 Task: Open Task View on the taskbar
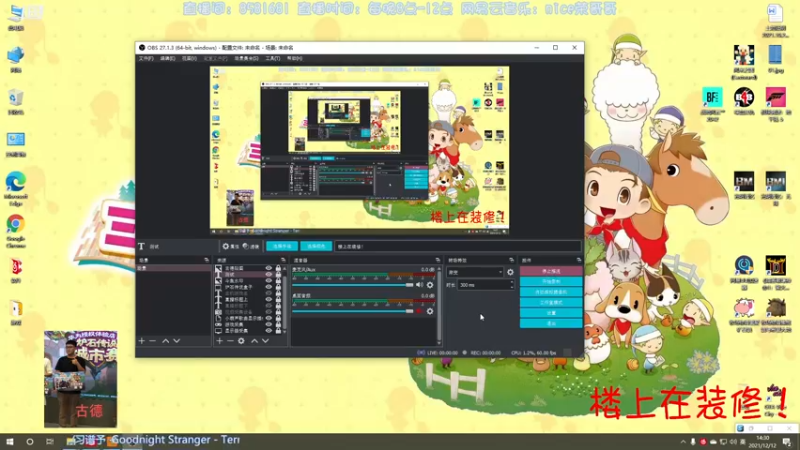[x=49, y=442]
